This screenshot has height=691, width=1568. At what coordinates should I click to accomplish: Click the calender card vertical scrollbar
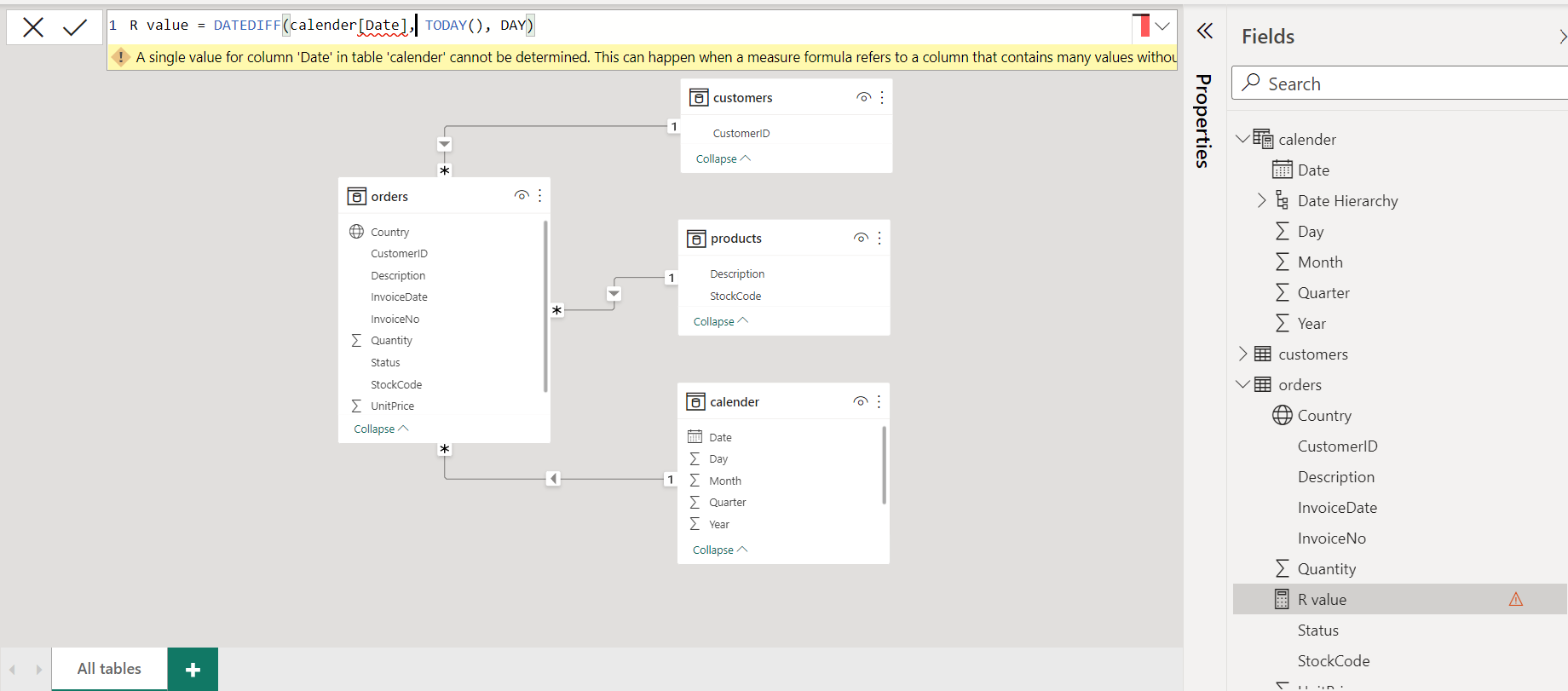pos(884,465)
